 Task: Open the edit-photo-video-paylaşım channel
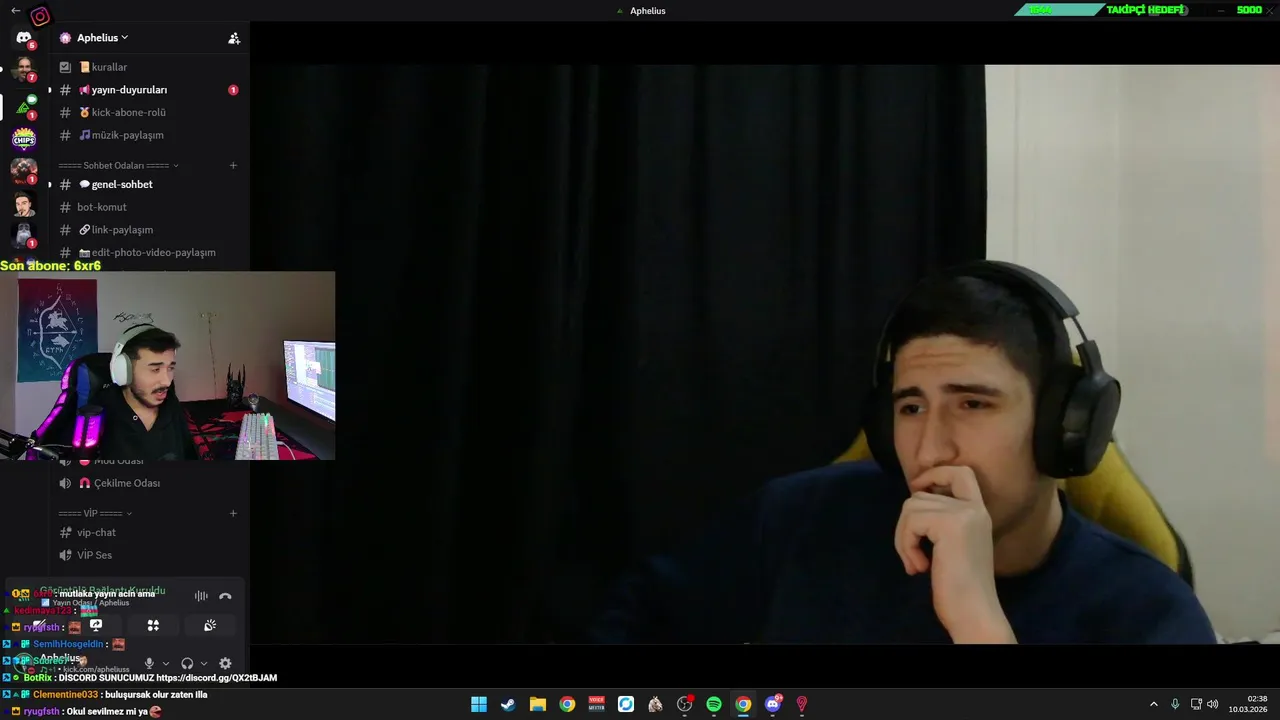tap(150, 253)
